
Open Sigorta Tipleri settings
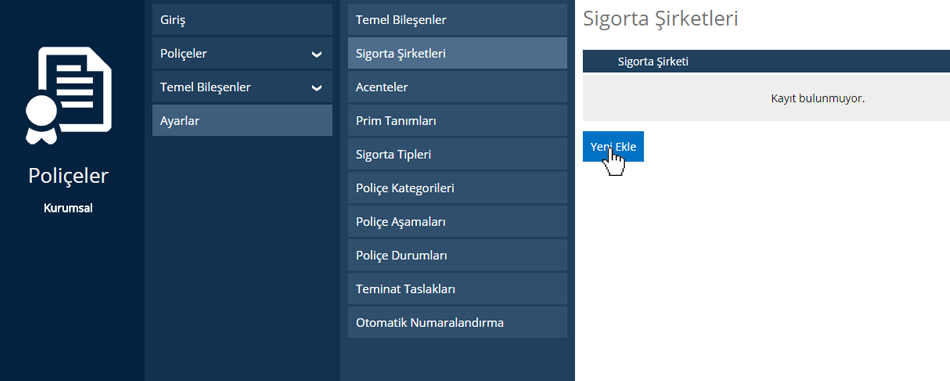457,154
